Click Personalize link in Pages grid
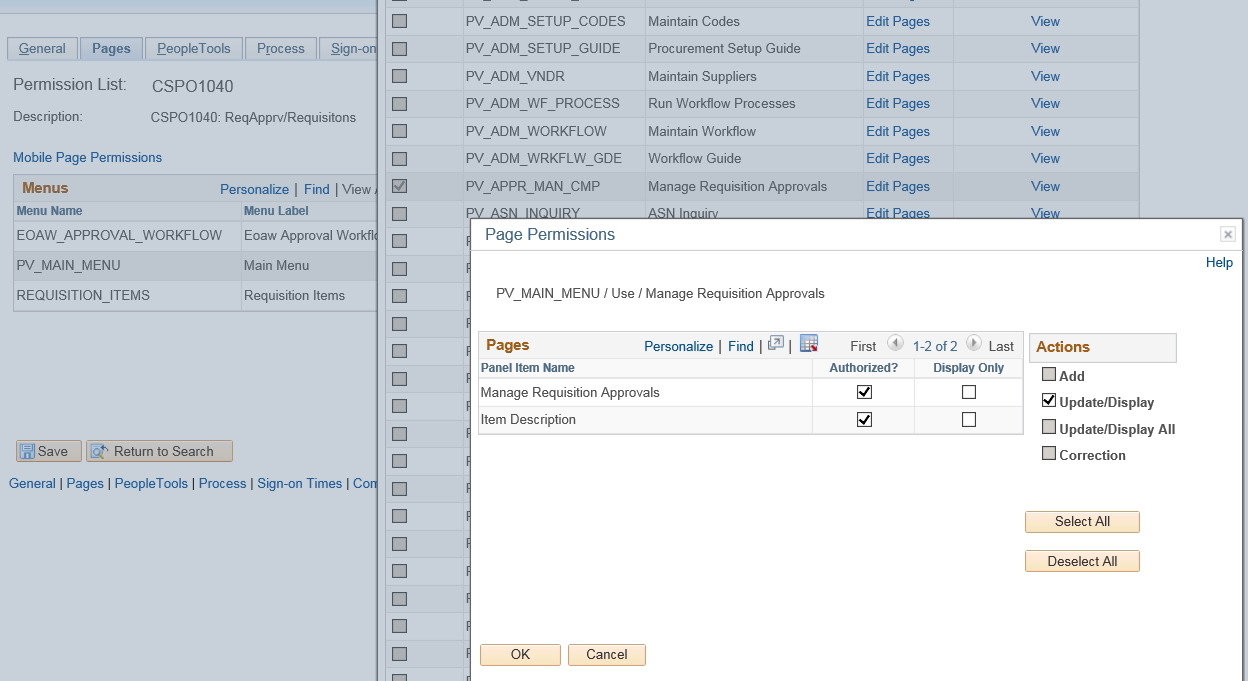 [x=678, y=346]
